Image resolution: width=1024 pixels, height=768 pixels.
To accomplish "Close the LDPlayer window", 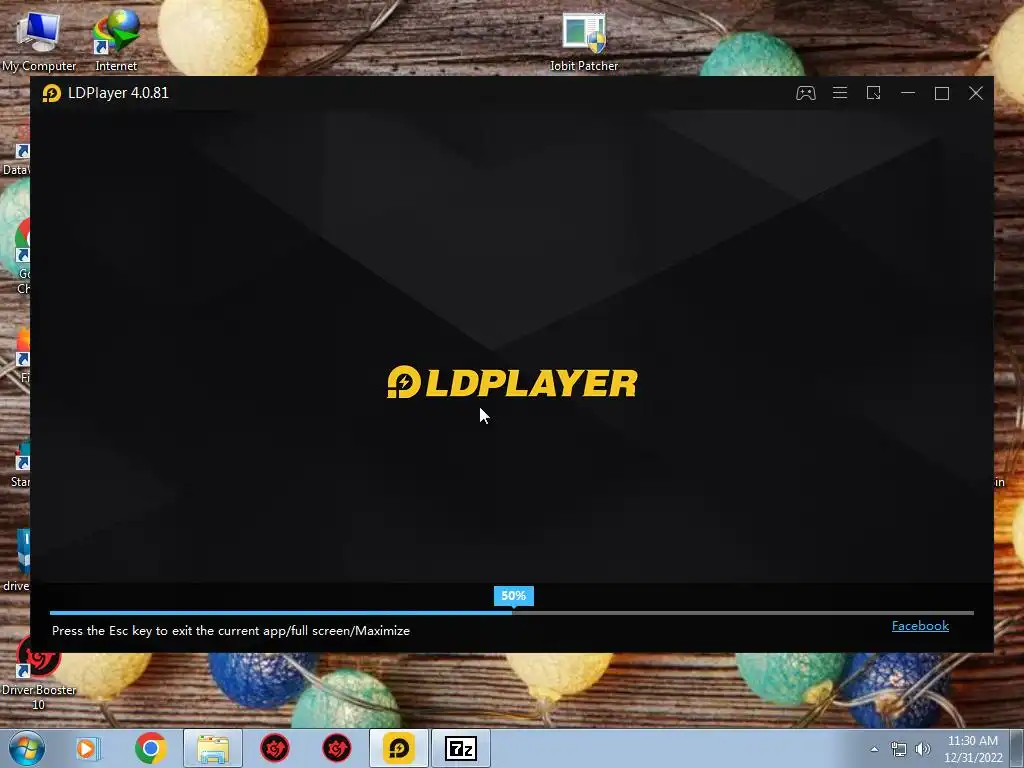I will (x=976, y=93).
